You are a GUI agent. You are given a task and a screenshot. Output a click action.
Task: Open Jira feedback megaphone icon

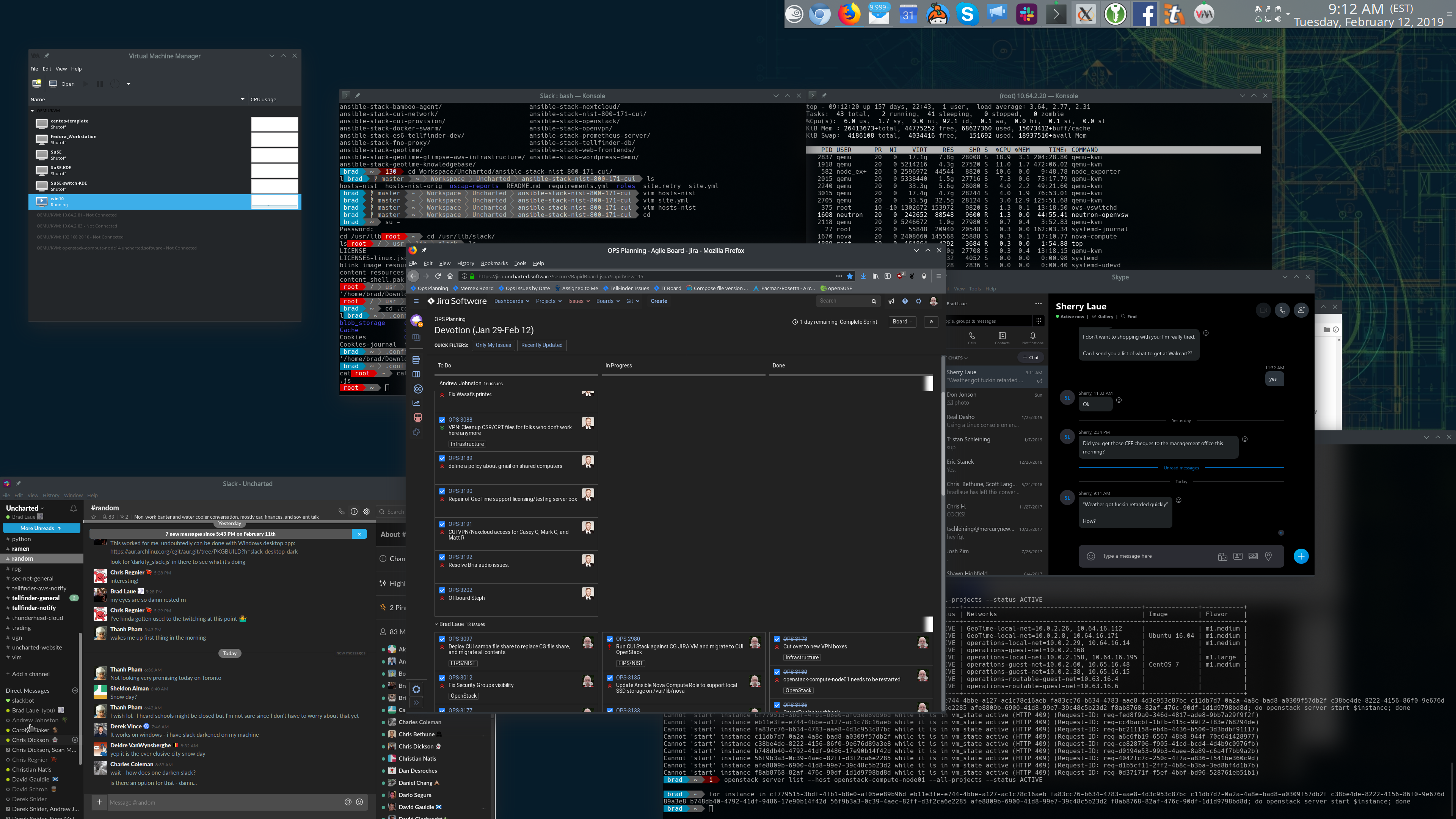(891, 301)
